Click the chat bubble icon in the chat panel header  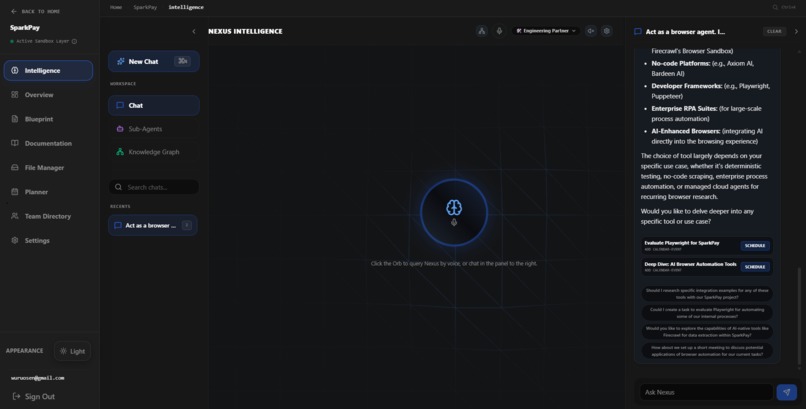(638, 31)
